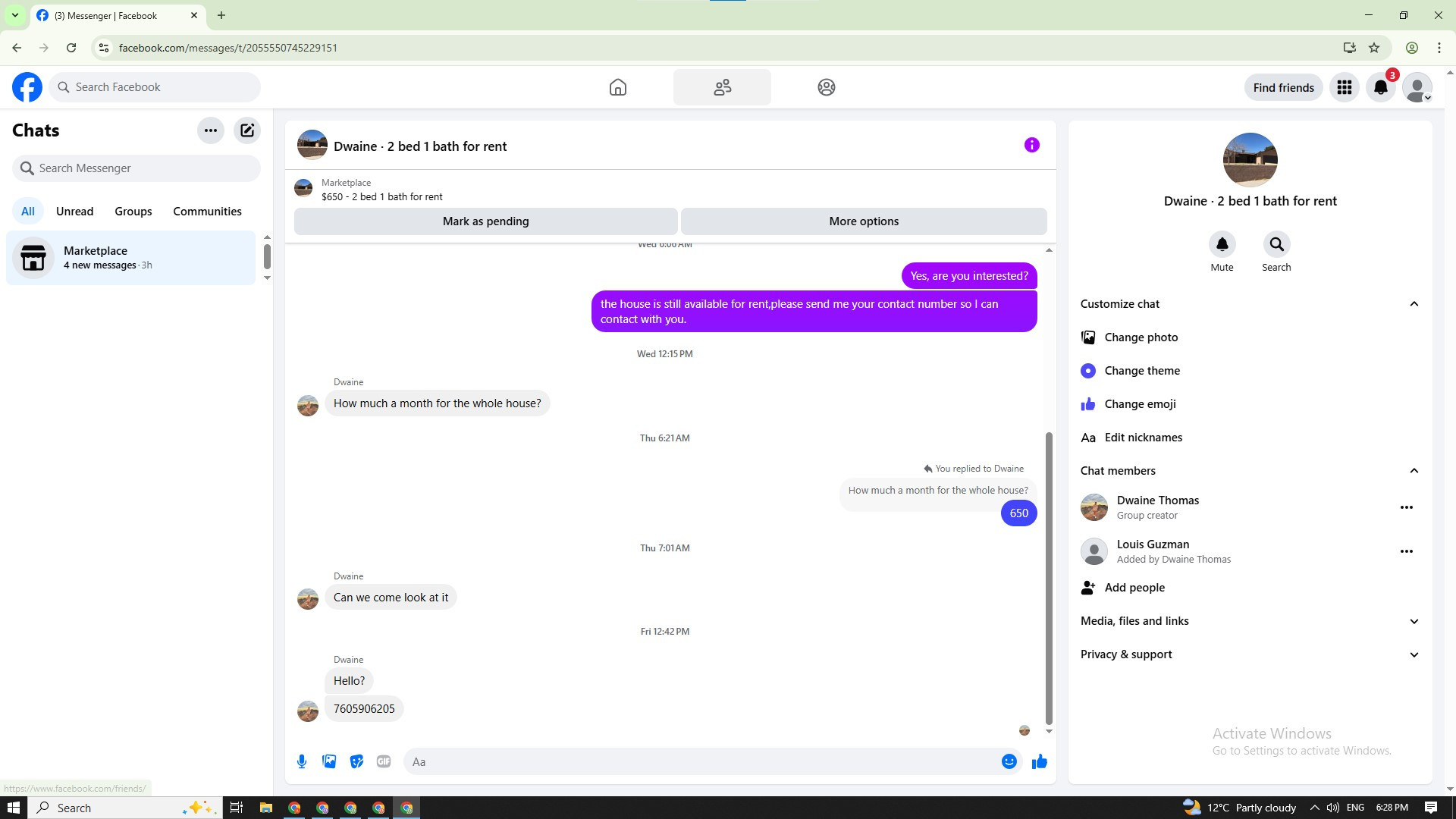Attach a photo or file icon

(x=329, y=761)
